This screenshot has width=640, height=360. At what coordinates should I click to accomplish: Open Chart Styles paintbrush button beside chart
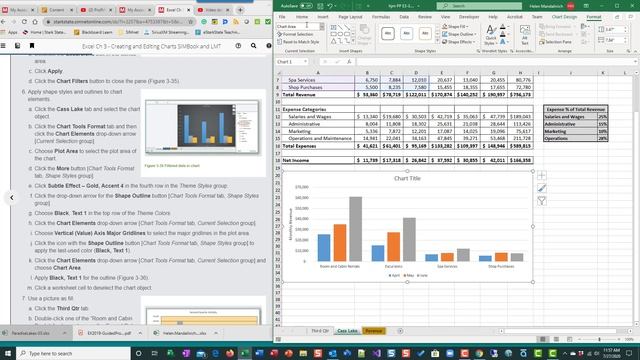click(x=542, y=188)
